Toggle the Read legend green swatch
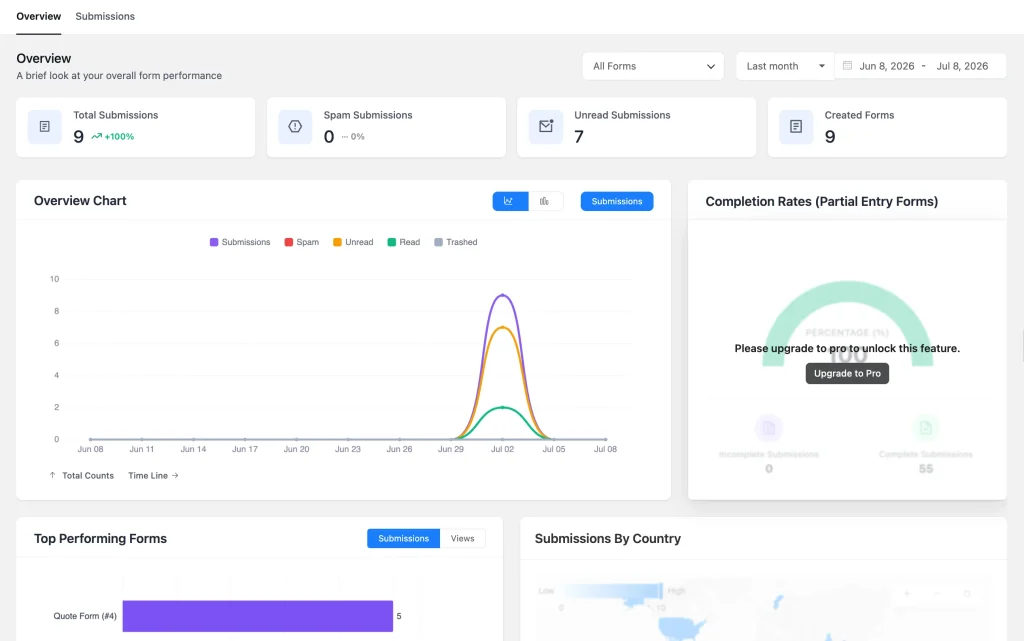The width and height of the screenshot is (1024, 641). (392, 242)
